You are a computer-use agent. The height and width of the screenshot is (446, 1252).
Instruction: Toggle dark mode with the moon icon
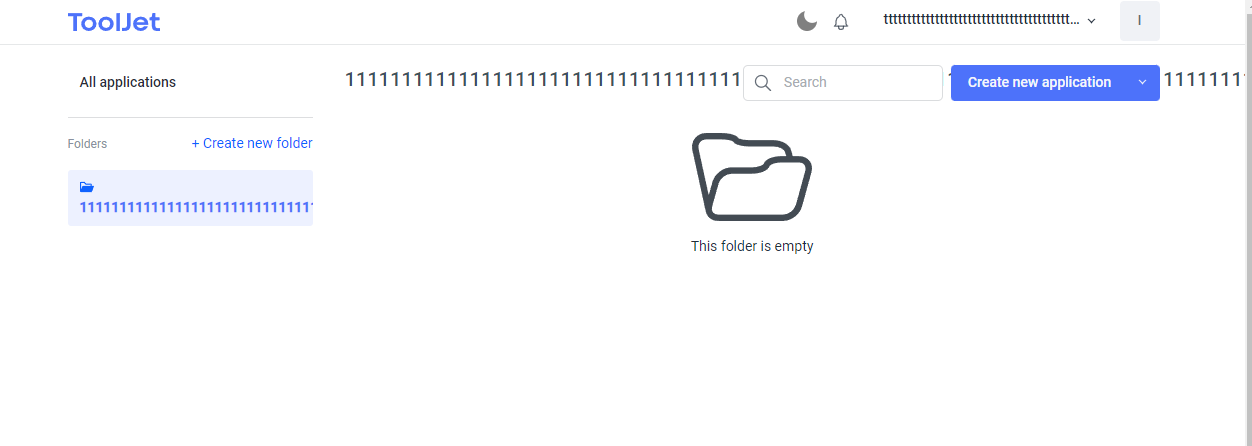[x=807, y=21]
